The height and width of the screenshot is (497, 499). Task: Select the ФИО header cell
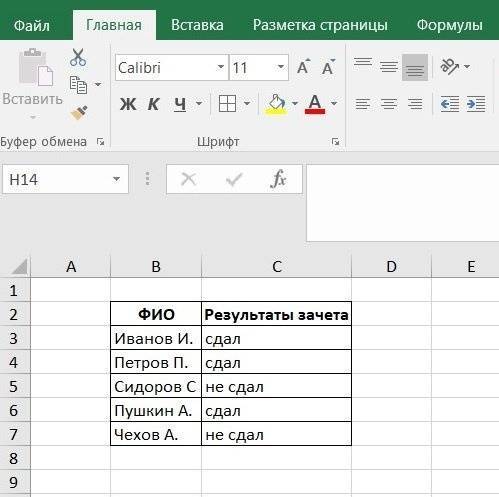[x=156, y=314]
